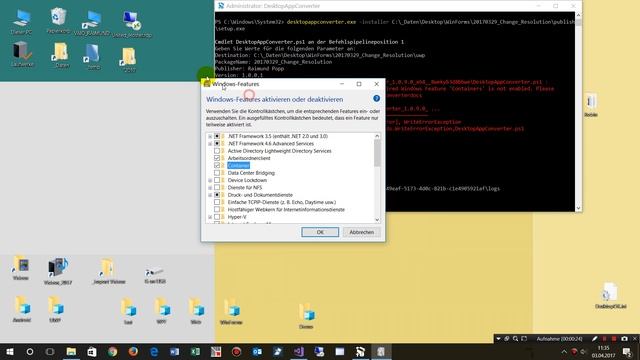Click Abbrechen in Windows-Features dialog
Screen dimensions: 640x360
(361, 232)
